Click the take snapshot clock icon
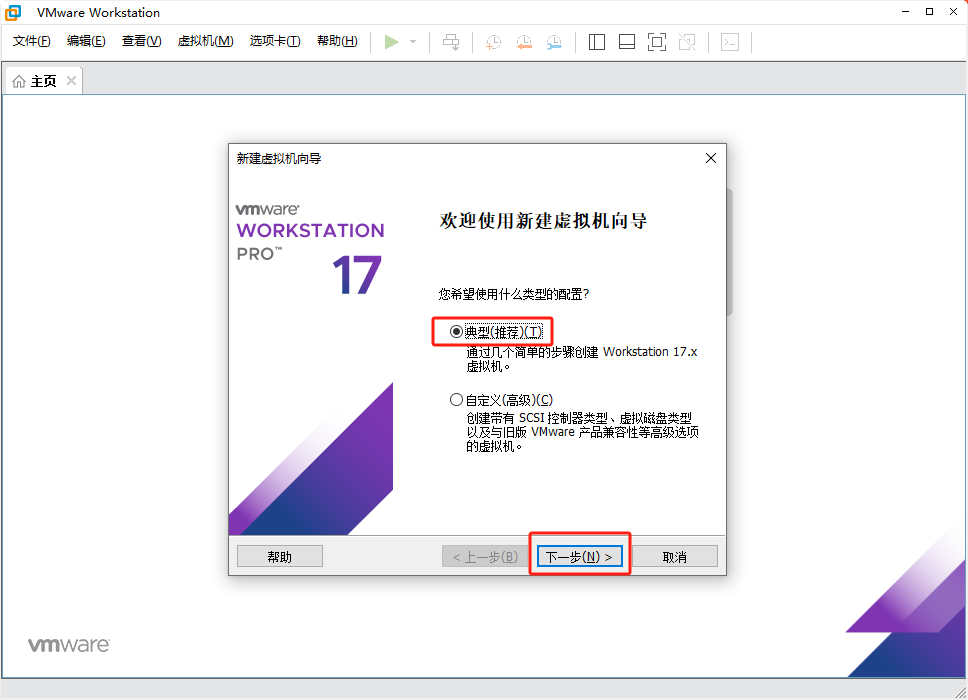The image size is (968, 700). click(493, 42)
